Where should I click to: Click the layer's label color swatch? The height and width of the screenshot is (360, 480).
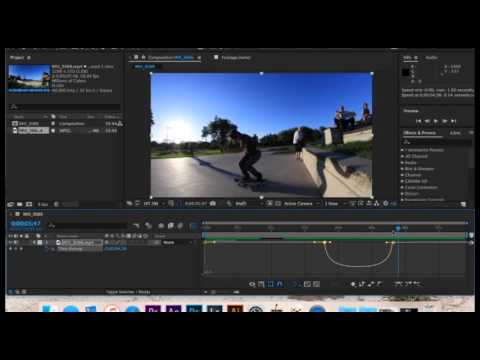pyautogui.click(x=40, y=242)
